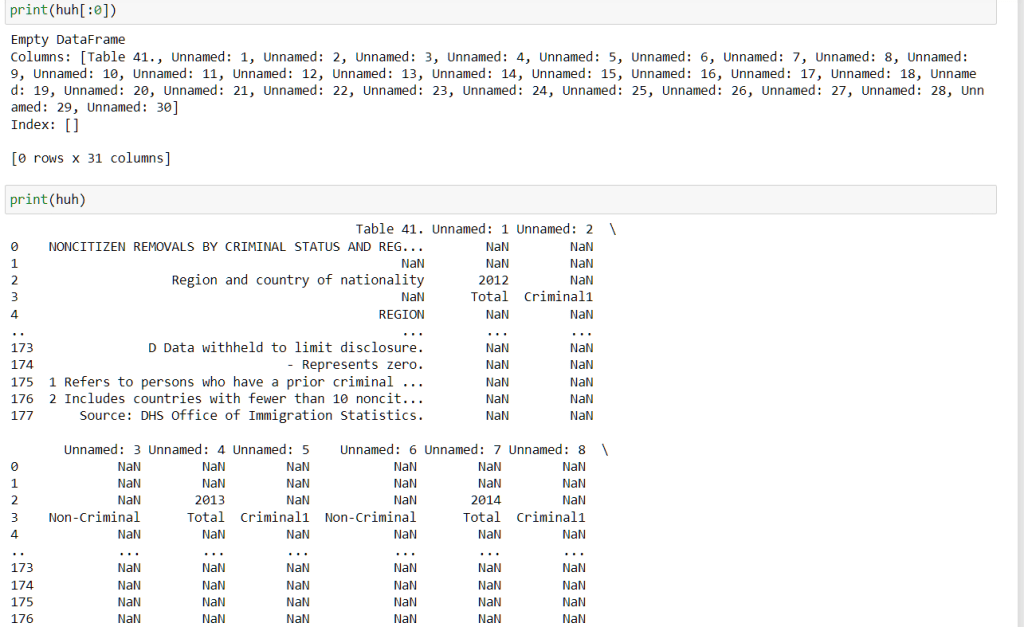Click the 'Unnamed: 3' column header
Viewport: 1024px width, 627px height.
[102, 450]
